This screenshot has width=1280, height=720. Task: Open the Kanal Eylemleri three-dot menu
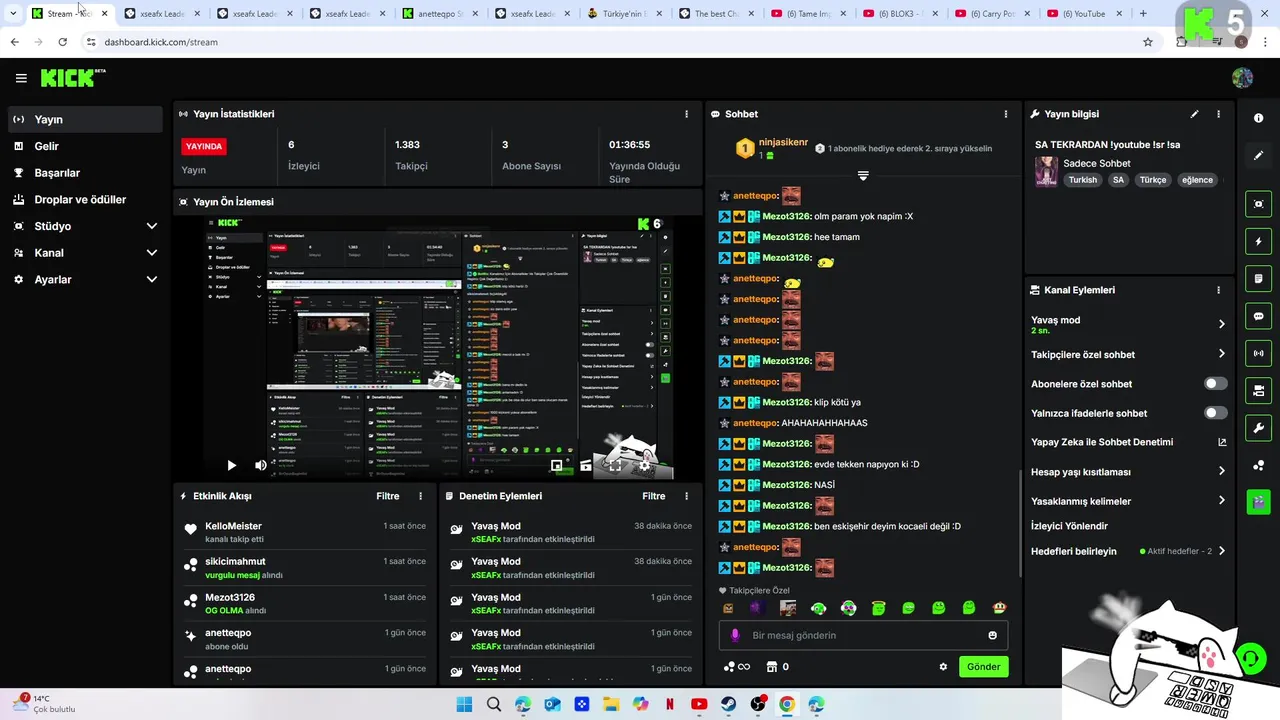click(x=1218, y=290)
